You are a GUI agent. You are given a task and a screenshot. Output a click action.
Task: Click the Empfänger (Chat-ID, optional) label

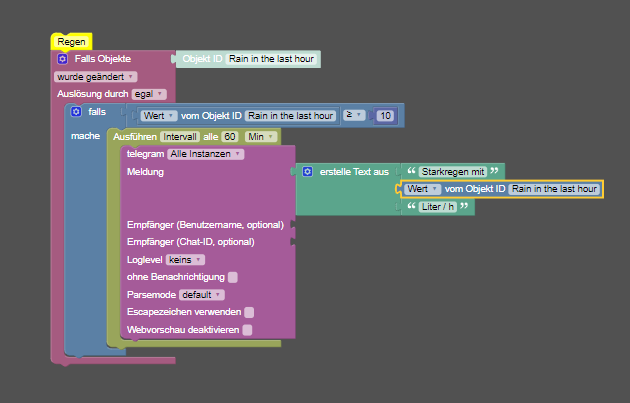click(x=190, y=242)
